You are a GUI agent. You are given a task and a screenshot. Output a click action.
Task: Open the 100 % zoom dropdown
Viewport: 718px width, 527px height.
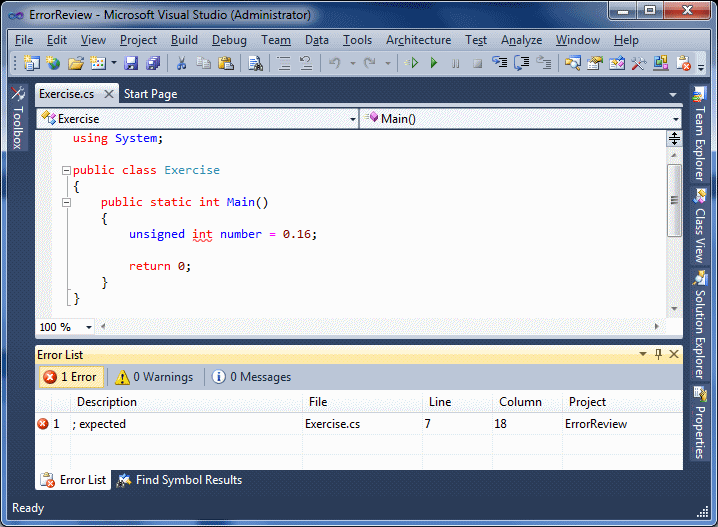pos(89,327)
